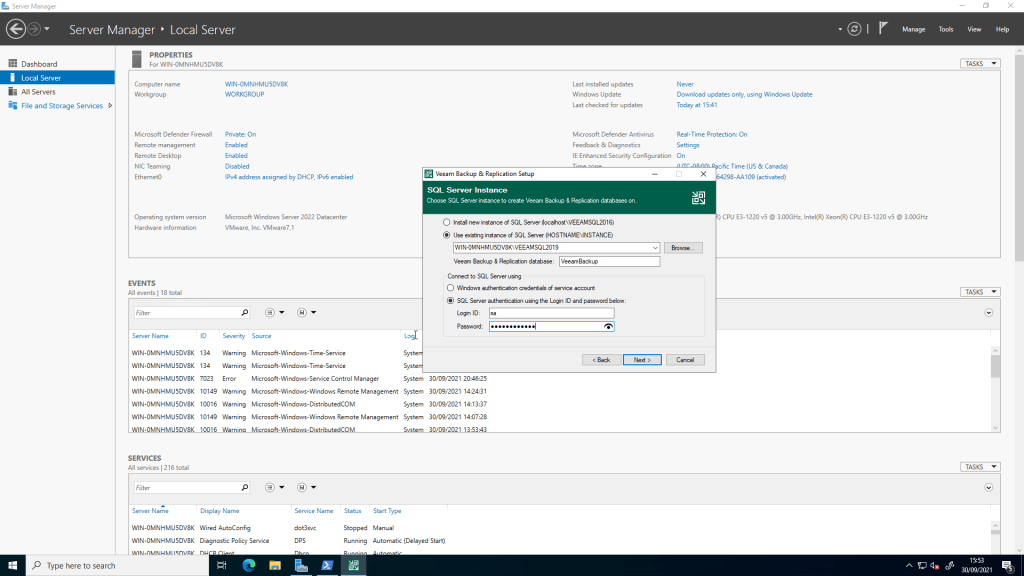Open the notifications flag icon
This screenshot has width=1024, height=576.
[883, 29]
